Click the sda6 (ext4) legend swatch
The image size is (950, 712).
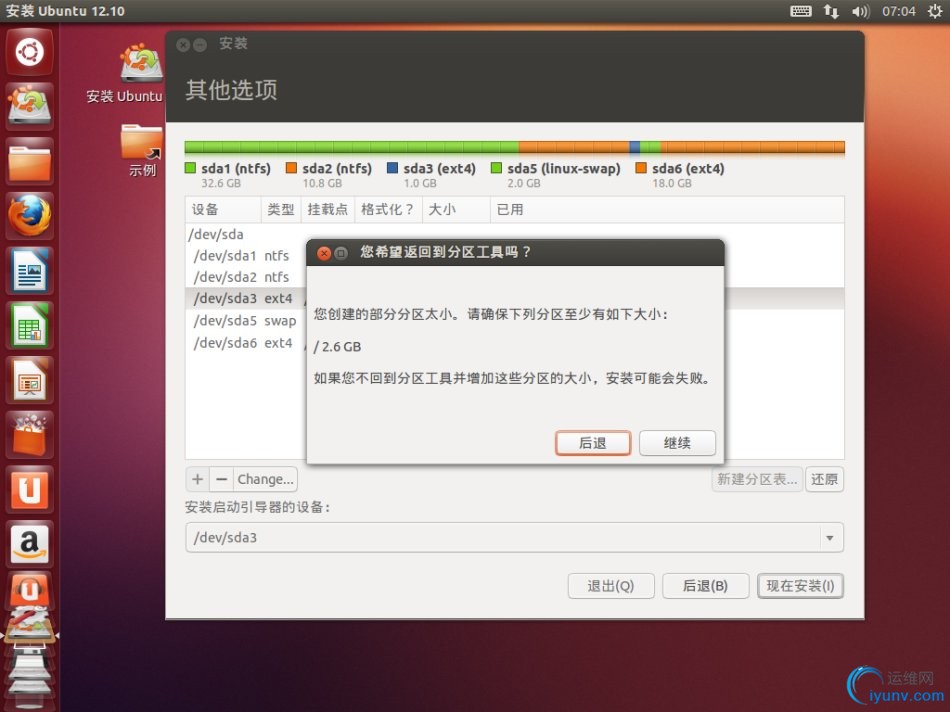point(641,168)
